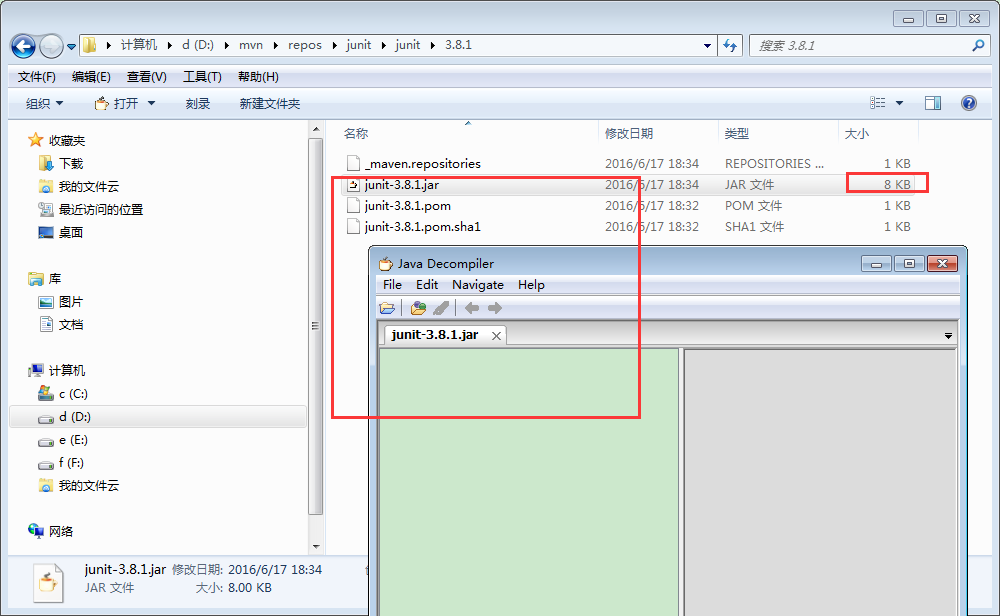Open the 编辑(E) menu
This screenshot has height=616, width=1000.
[x=91, y=77]
